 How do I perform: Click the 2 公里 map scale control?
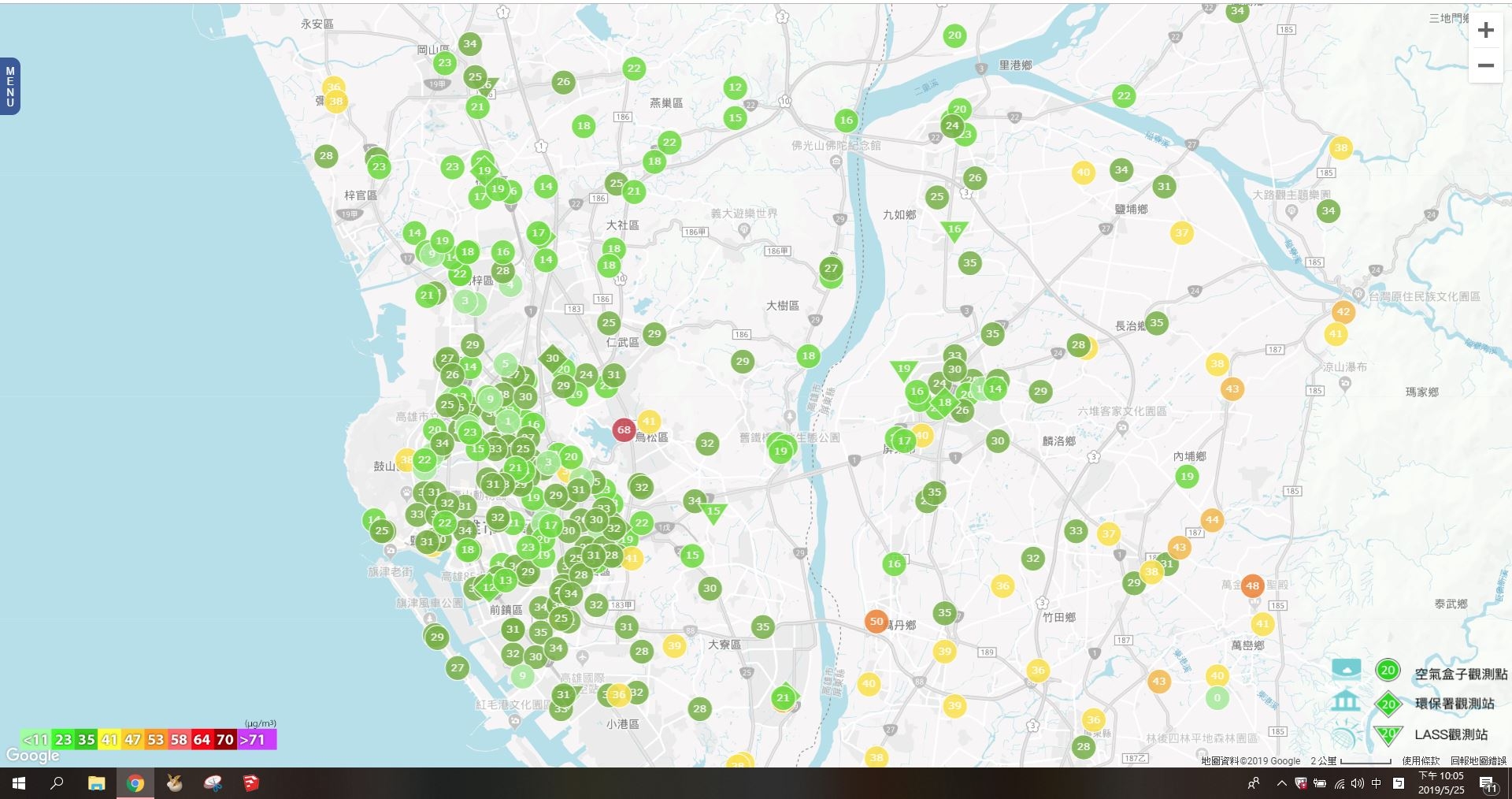1351,761
